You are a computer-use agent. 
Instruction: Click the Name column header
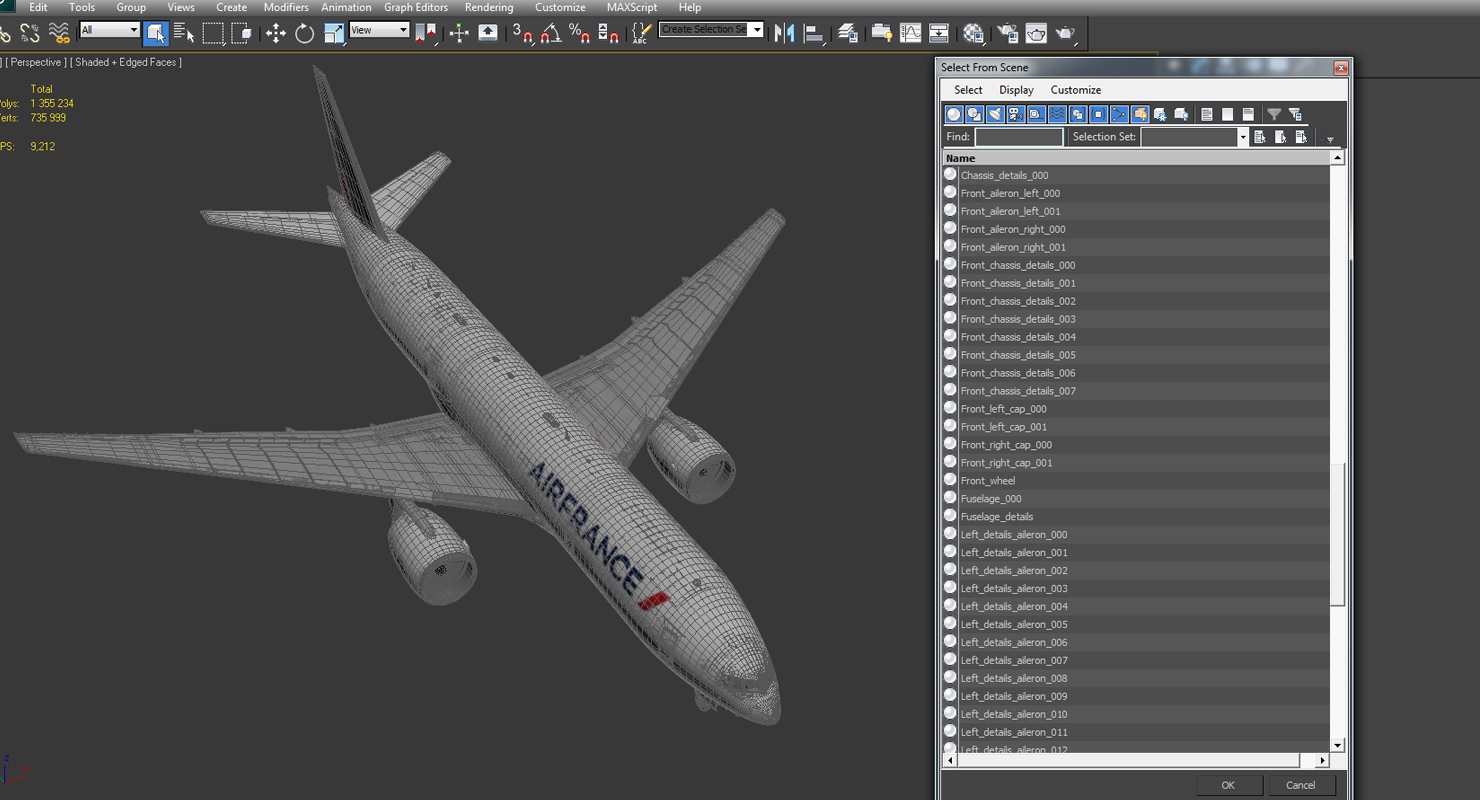coord(1137,158)
